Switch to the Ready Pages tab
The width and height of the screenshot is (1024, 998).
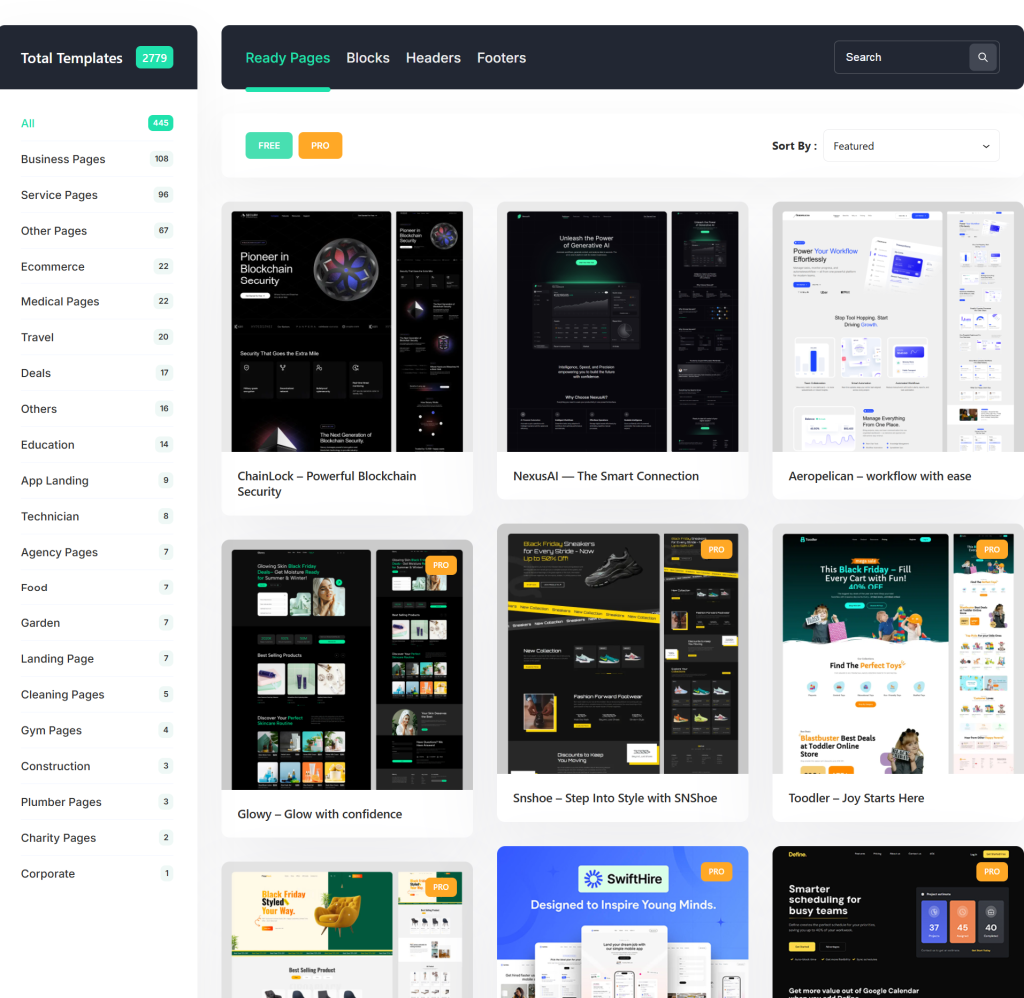287,57
